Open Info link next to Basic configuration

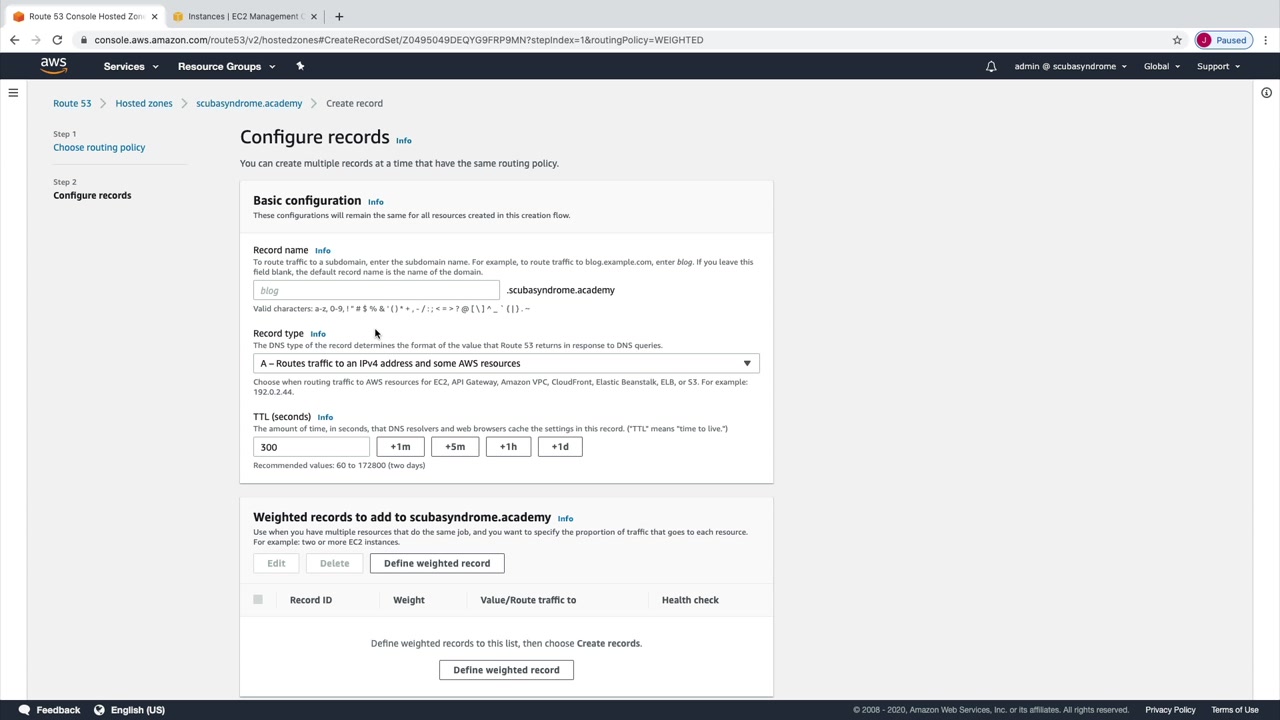click(376, 202)
